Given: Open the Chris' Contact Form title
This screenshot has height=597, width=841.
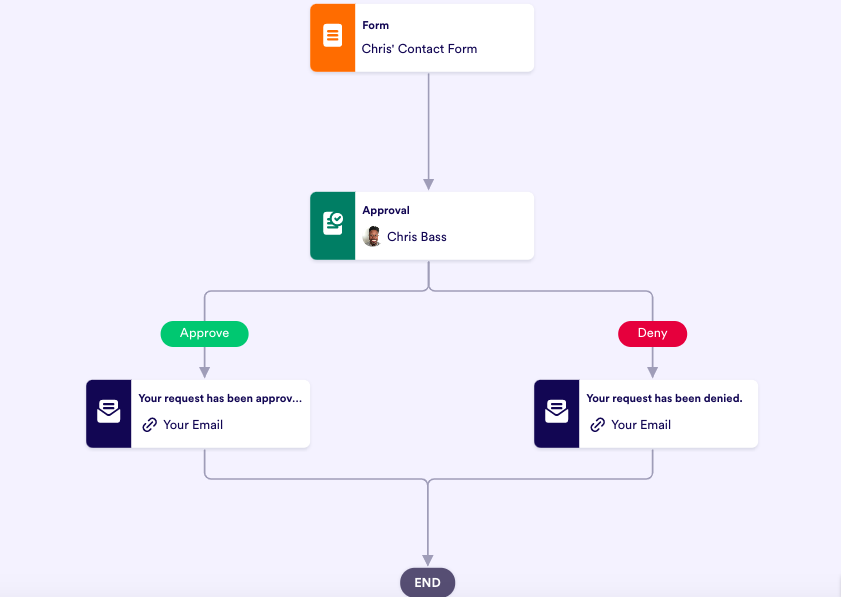Looking at the screenshot, I should tap(419, 49).
